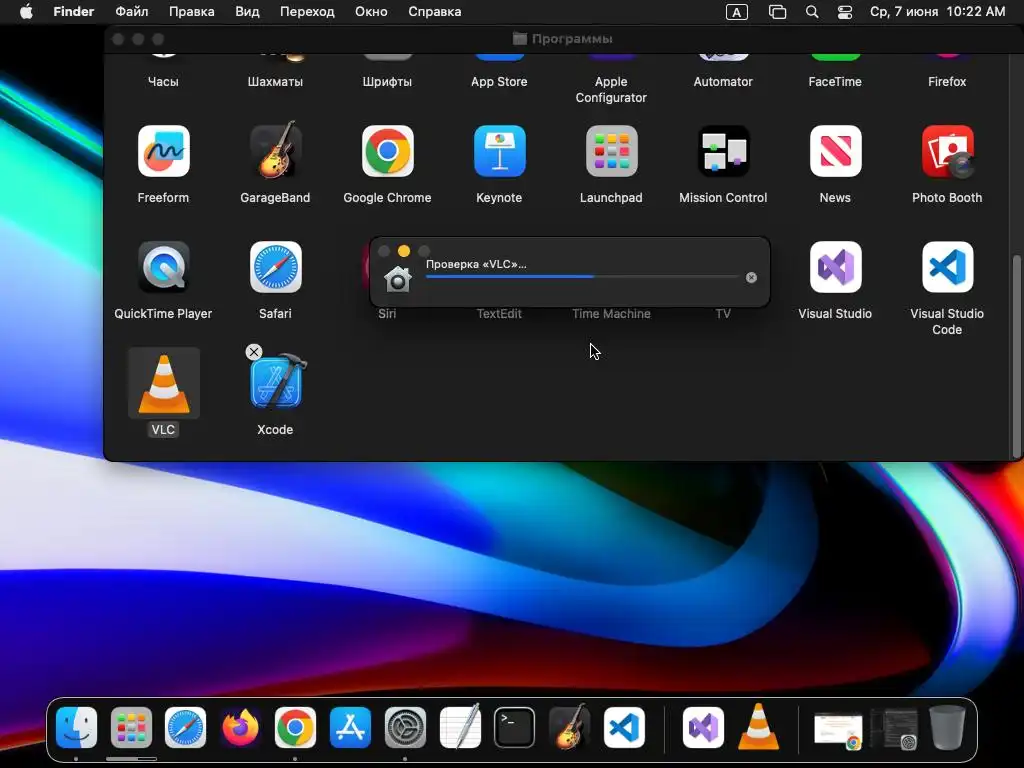The width and height of the screenshot is (1024, 768).
Task: Open Visual Studio from the Dock
Action: (x=703, y=728)
